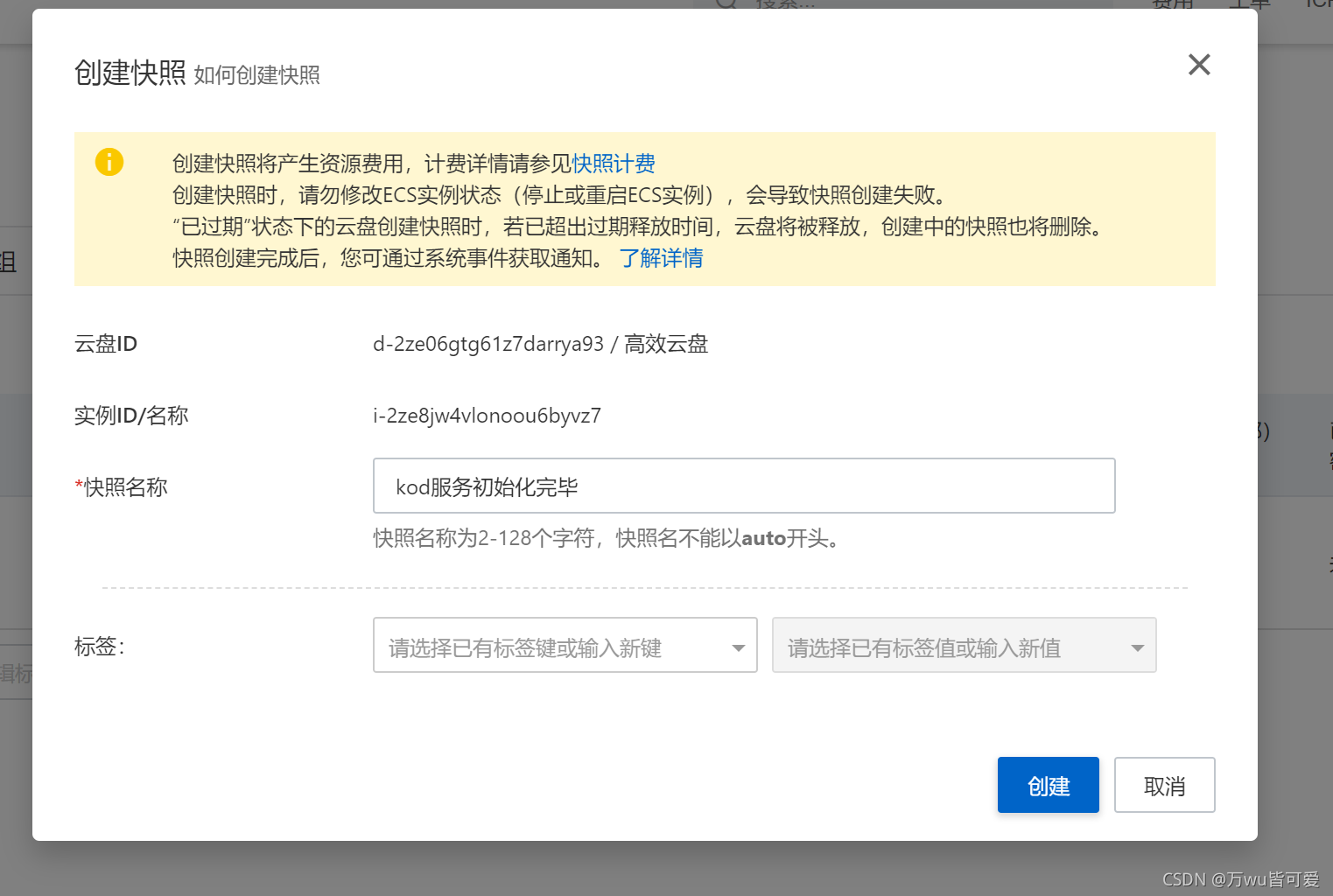This screenshot has width=1333, height=896.
Task: Open the 快照计费 billing link
Action: coord(614,164)
